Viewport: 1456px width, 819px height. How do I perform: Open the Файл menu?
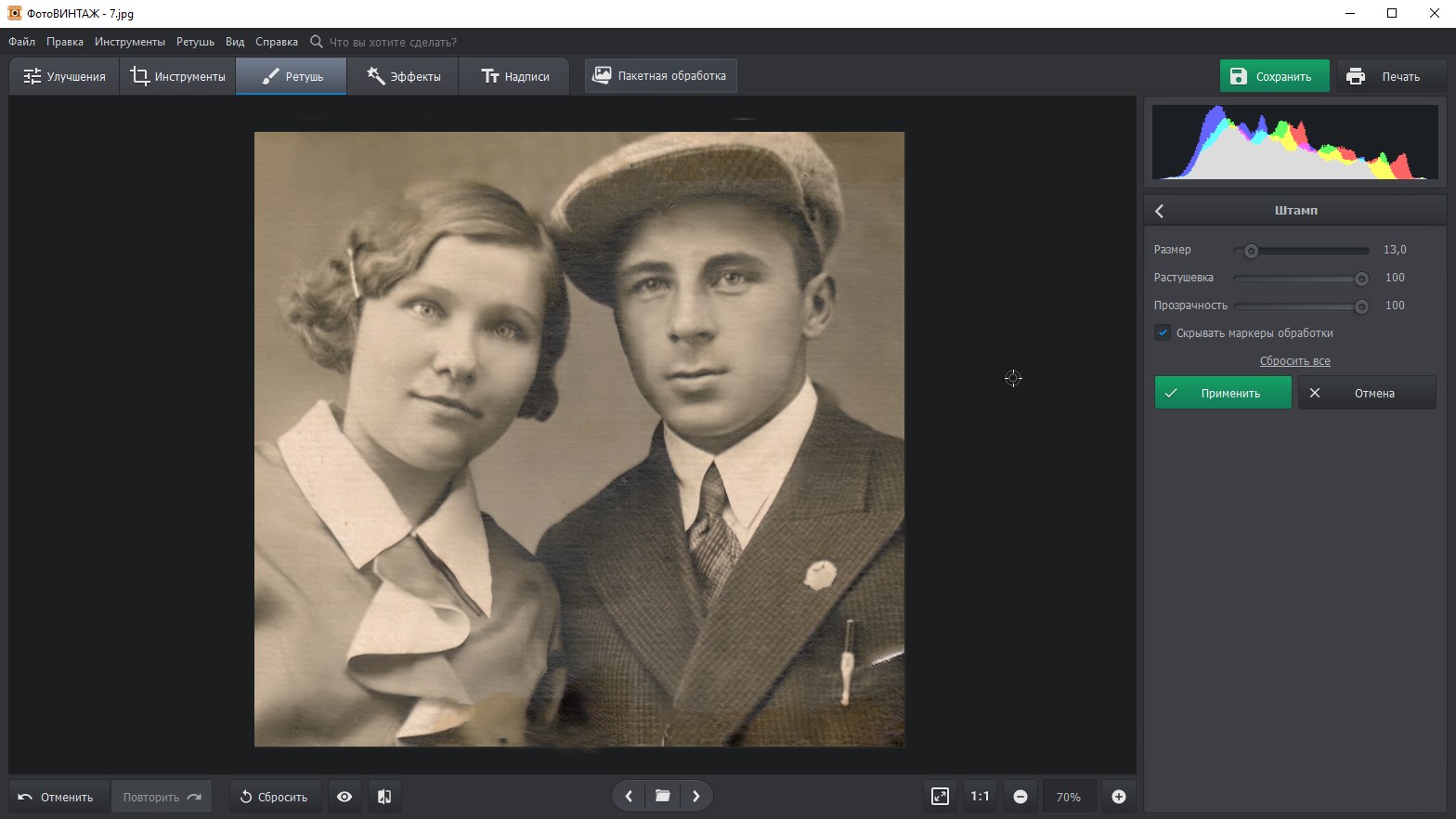point(21,42)
